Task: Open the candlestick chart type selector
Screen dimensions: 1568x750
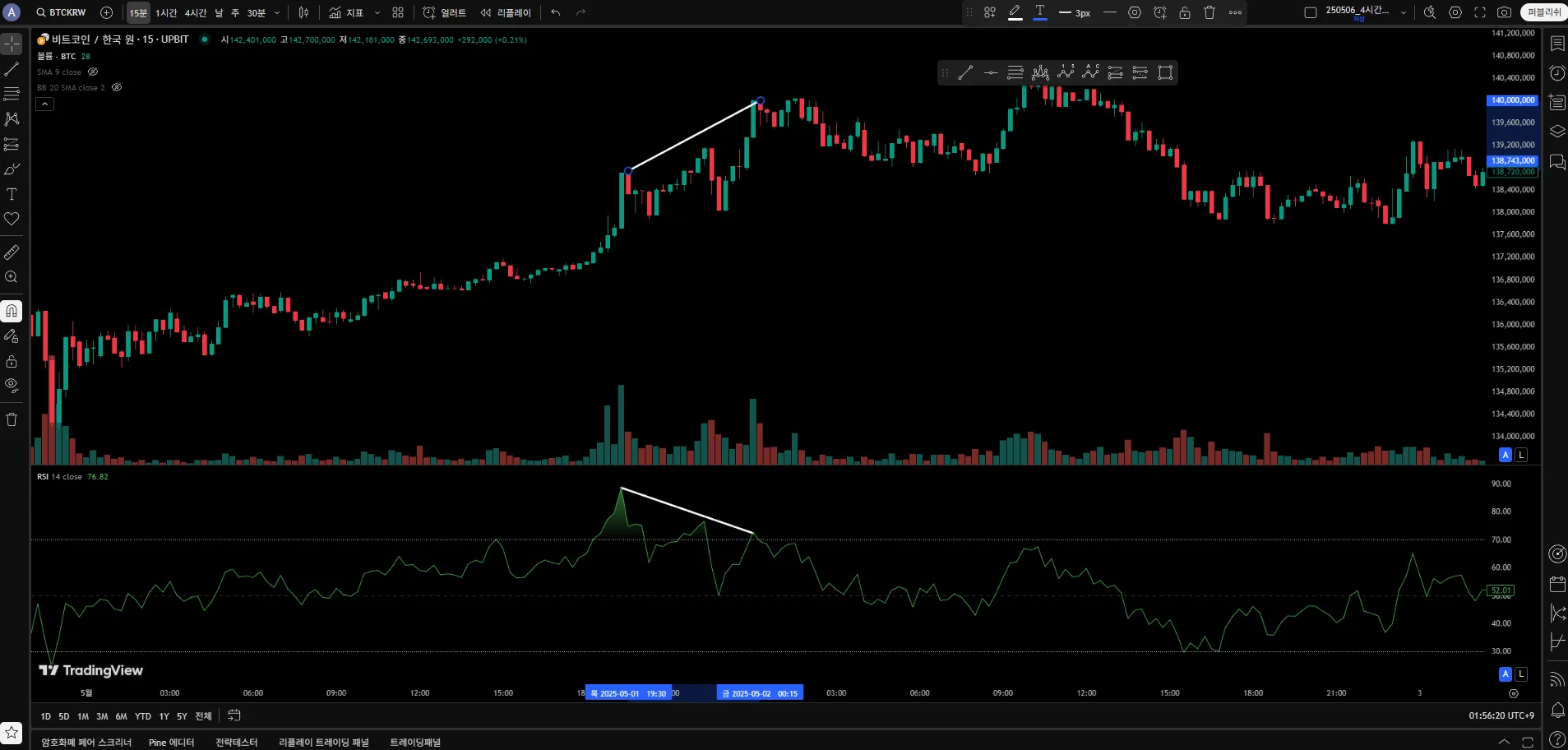Action: 303,12
